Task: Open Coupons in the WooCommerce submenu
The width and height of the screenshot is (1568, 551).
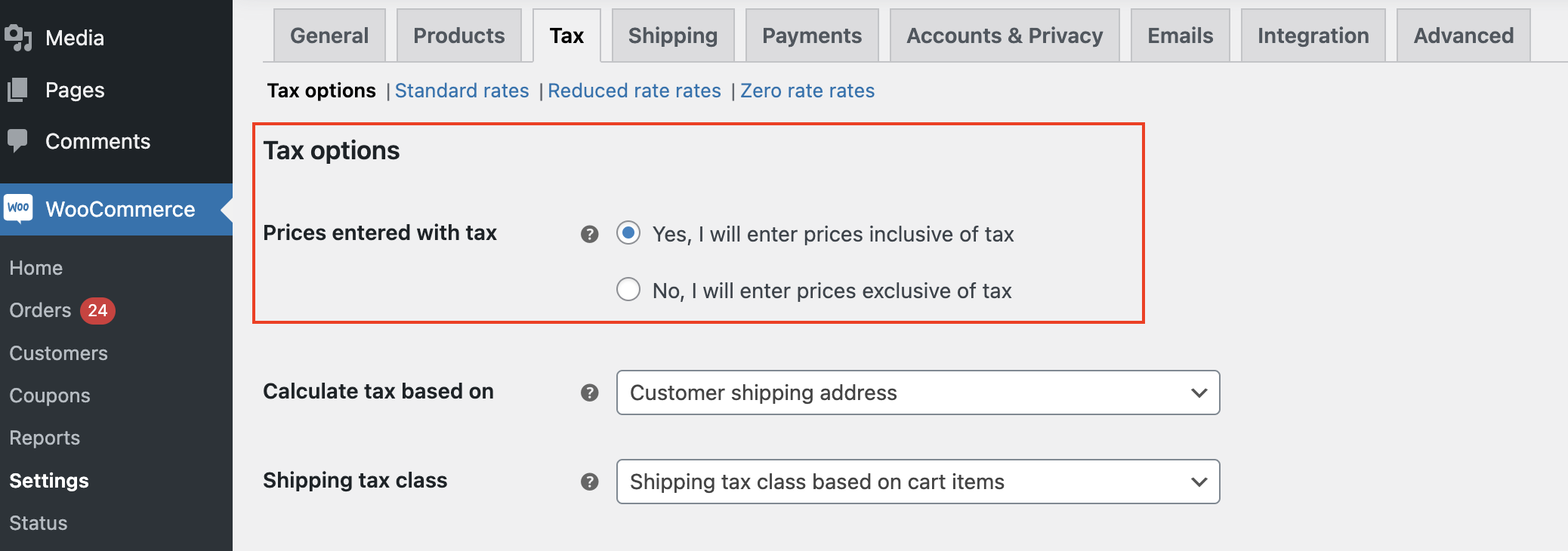Action: tap(50, 396)
